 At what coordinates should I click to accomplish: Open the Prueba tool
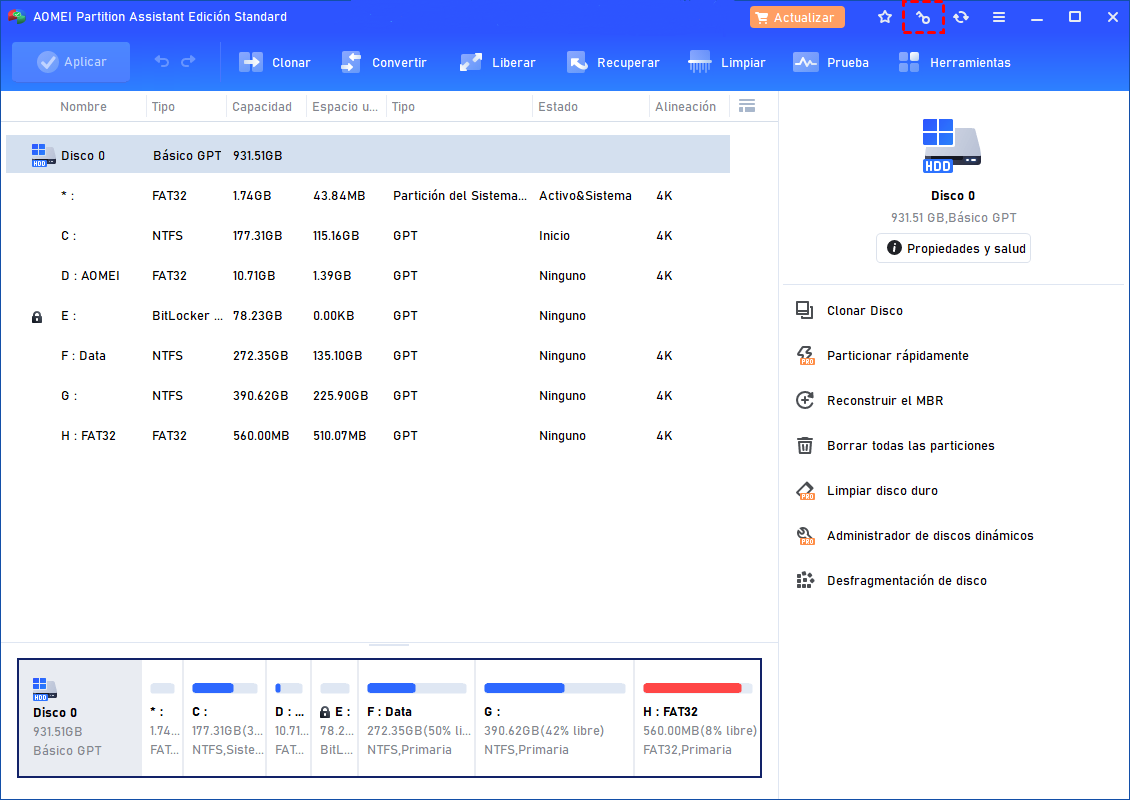pyautogui.click(x=830, y=61)
